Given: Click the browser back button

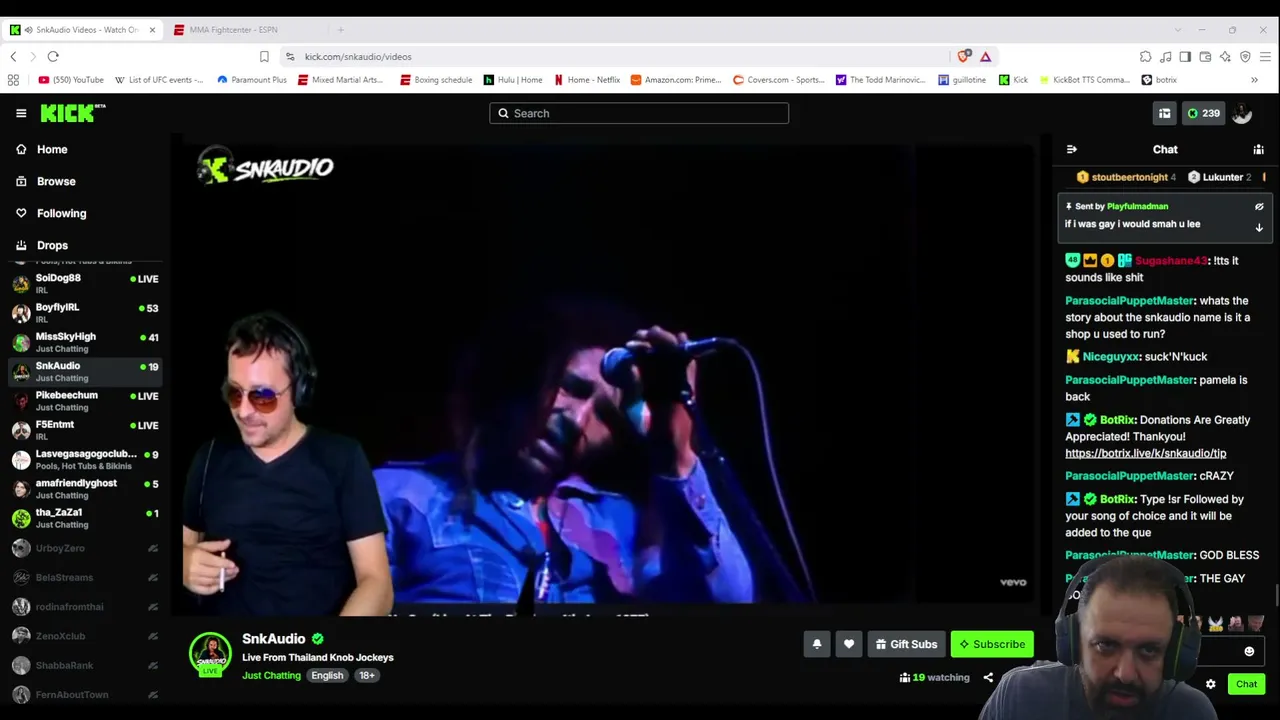Looking at the screenshot, I should click(x=14, y=57).
